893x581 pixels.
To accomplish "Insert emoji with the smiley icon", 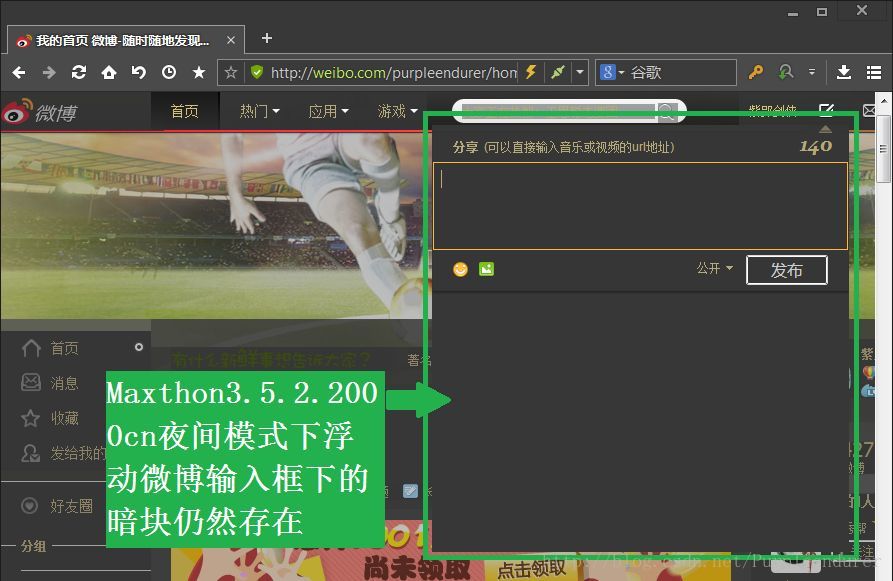I will coord(460,269).
